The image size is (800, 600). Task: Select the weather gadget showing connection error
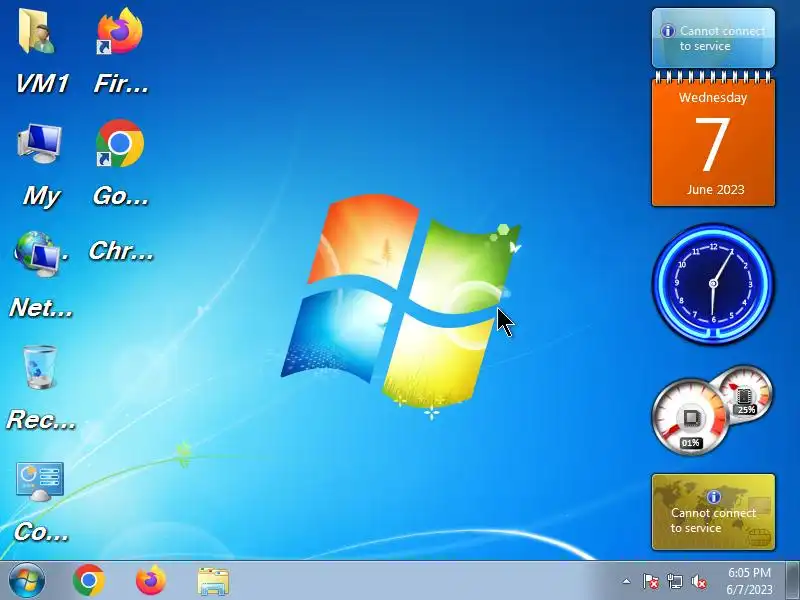713,38
